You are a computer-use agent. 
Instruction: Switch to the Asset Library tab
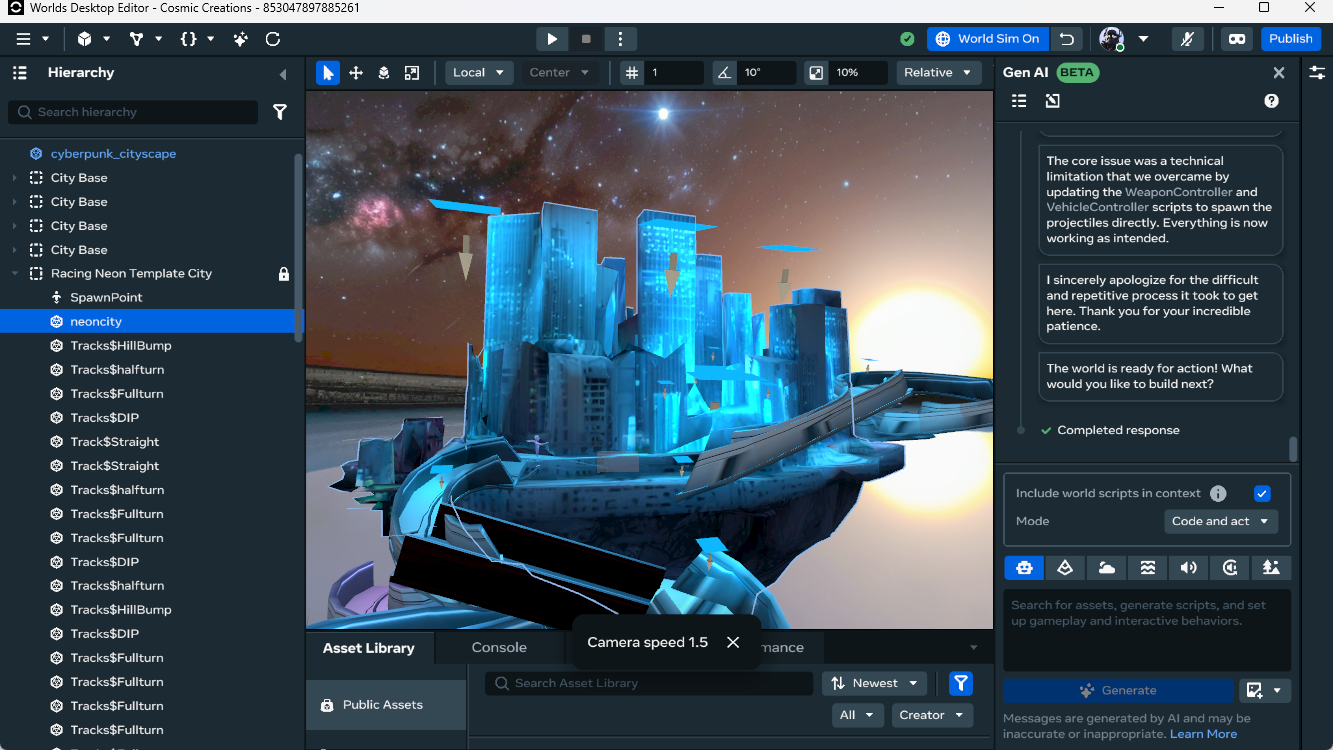click(369, 648)
